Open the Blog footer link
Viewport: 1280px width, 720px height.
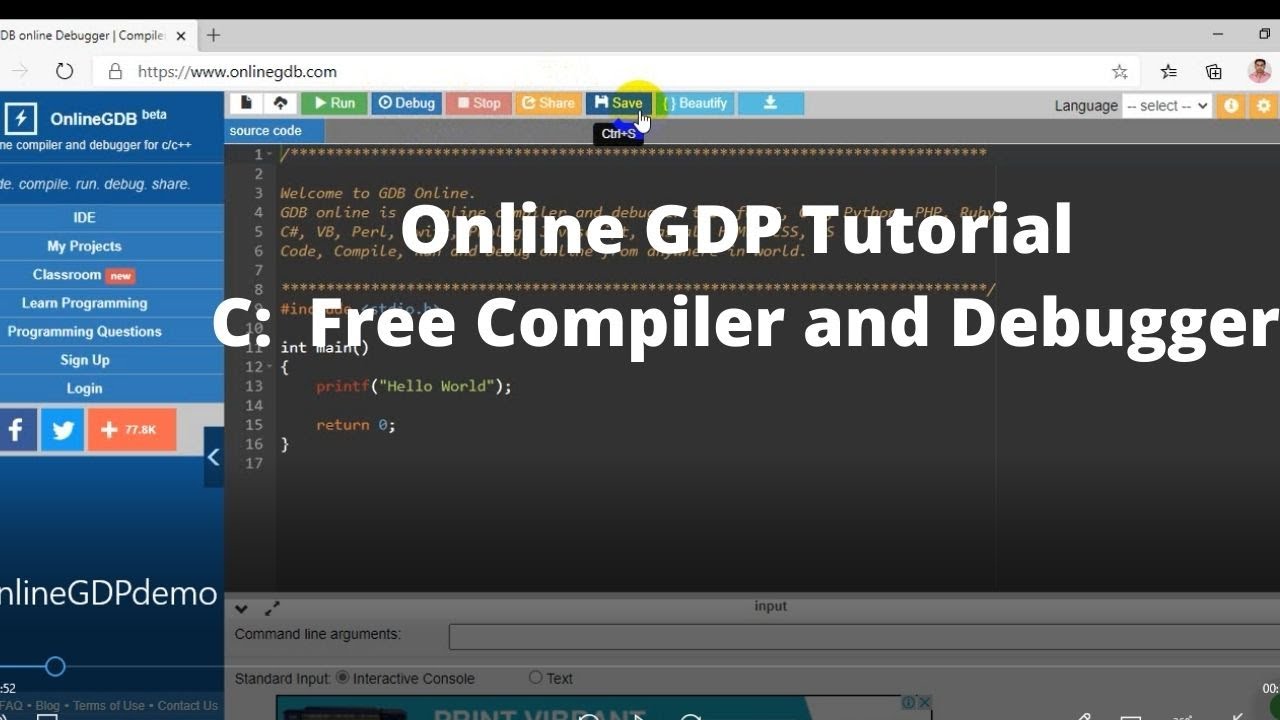(48, 705)
